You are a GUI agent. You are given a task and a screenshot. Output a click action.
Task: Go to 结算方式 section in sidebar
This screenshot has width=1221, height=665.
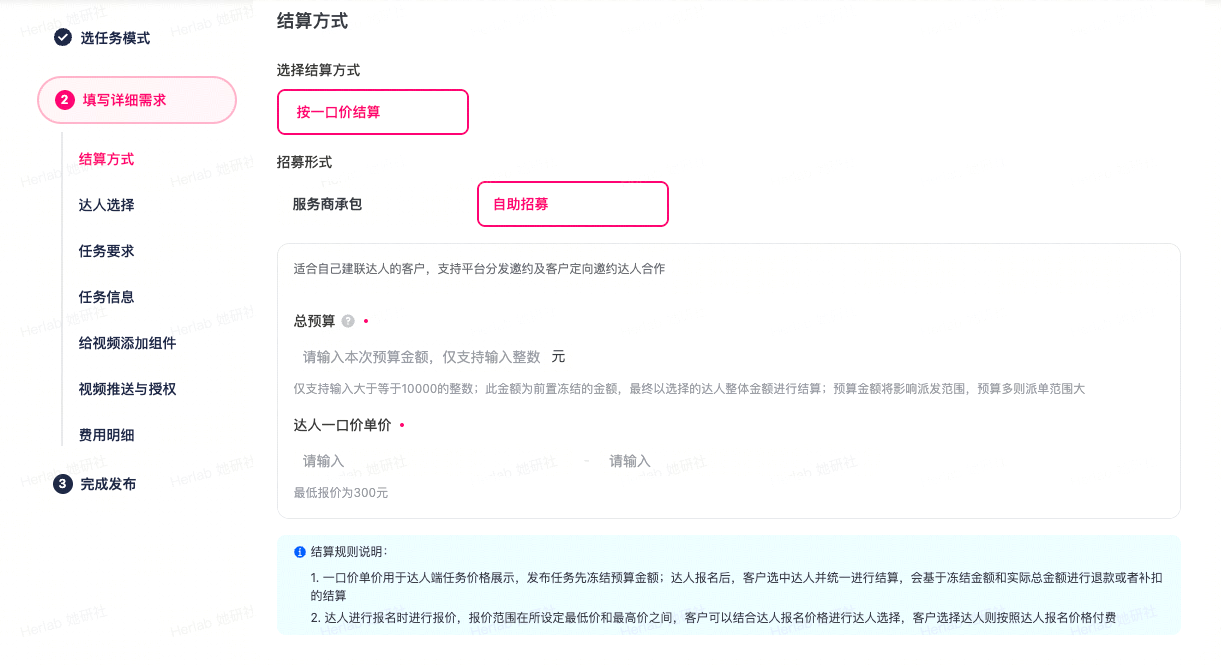[106, 159]
